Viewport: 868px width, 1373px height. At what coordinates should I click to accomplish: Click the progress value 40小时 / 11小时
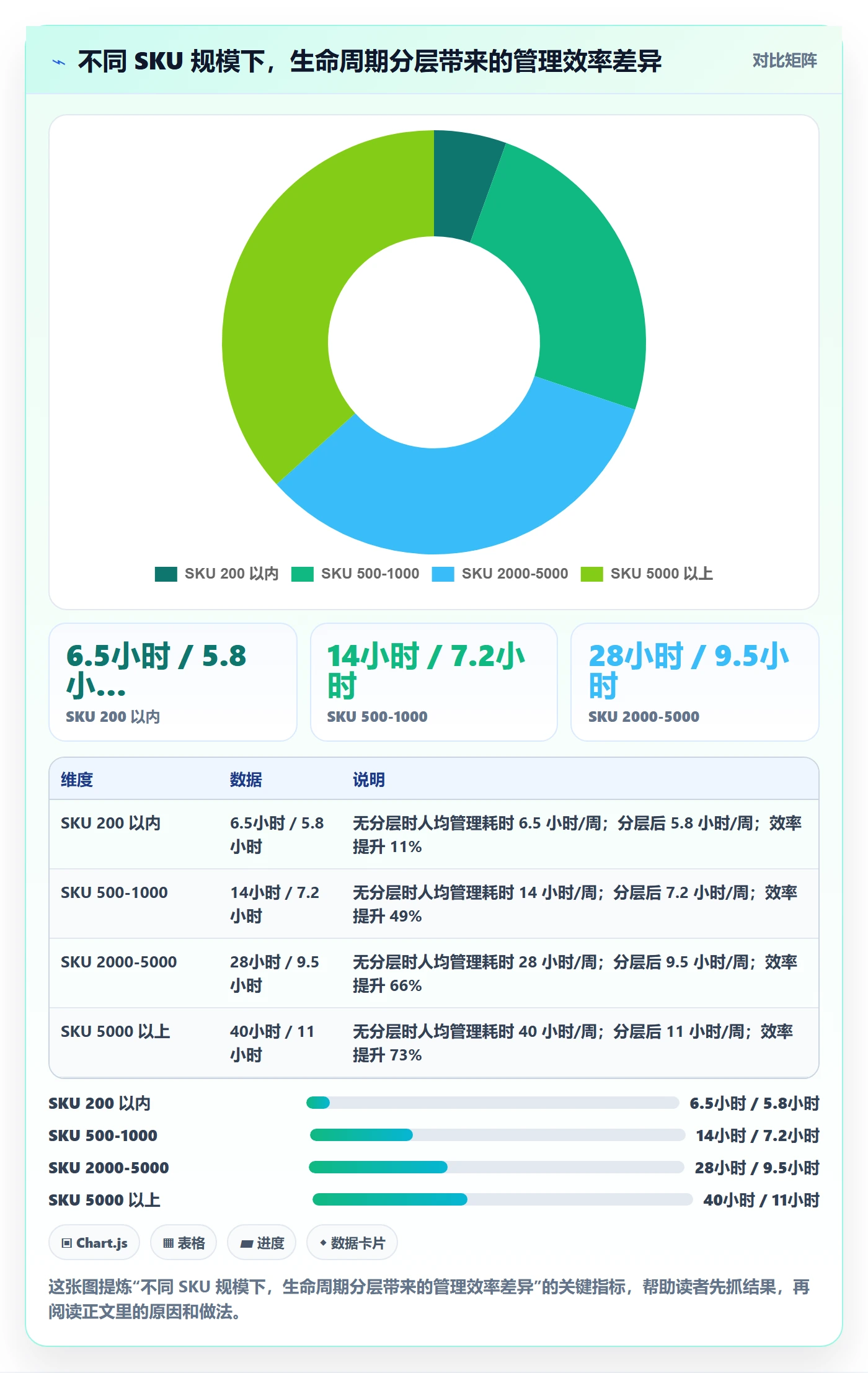761,1200
